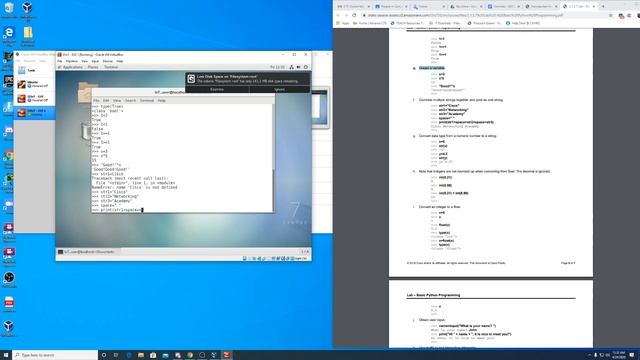Click the Cortana circle on taskbar
Viewport: 640px width, 360px height.
tap(104, 355)
